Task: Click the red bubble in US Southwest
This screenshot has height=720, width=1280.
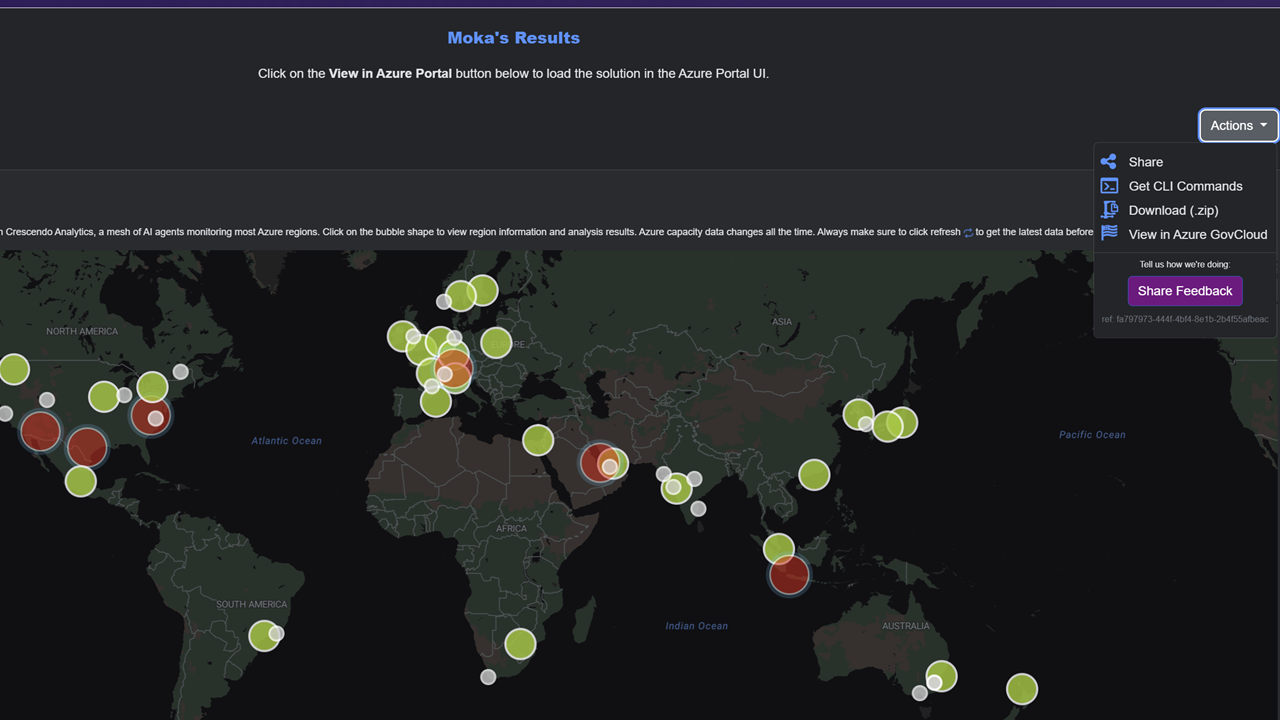Action: pos(41,431)
